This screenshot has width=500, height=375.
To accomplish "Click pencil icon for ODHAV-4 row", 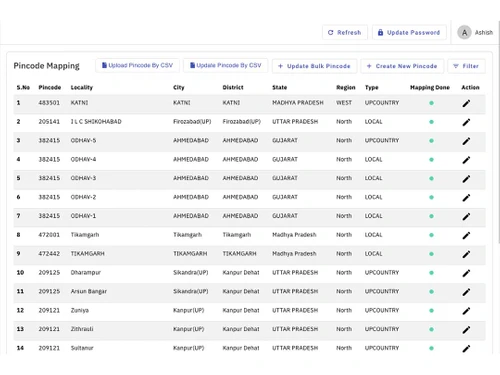I will tap(466, 160).
